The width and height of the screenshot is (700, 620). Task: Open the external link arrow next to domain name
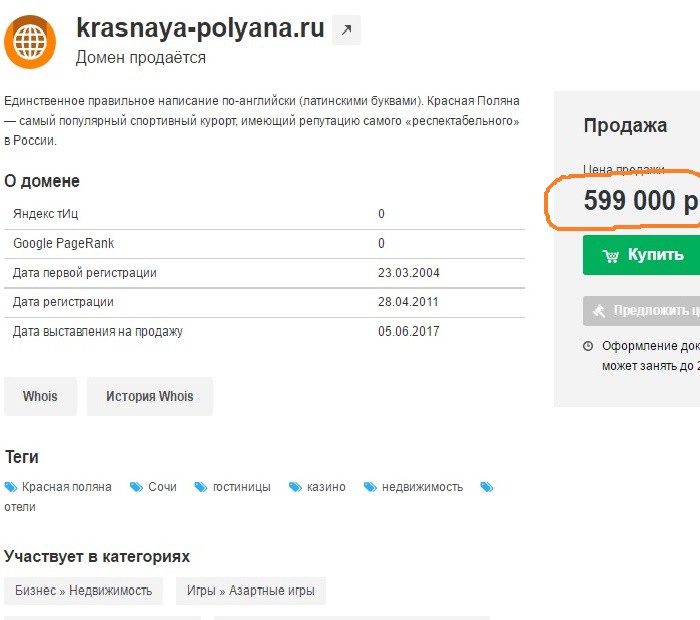(x=346, y=30)
